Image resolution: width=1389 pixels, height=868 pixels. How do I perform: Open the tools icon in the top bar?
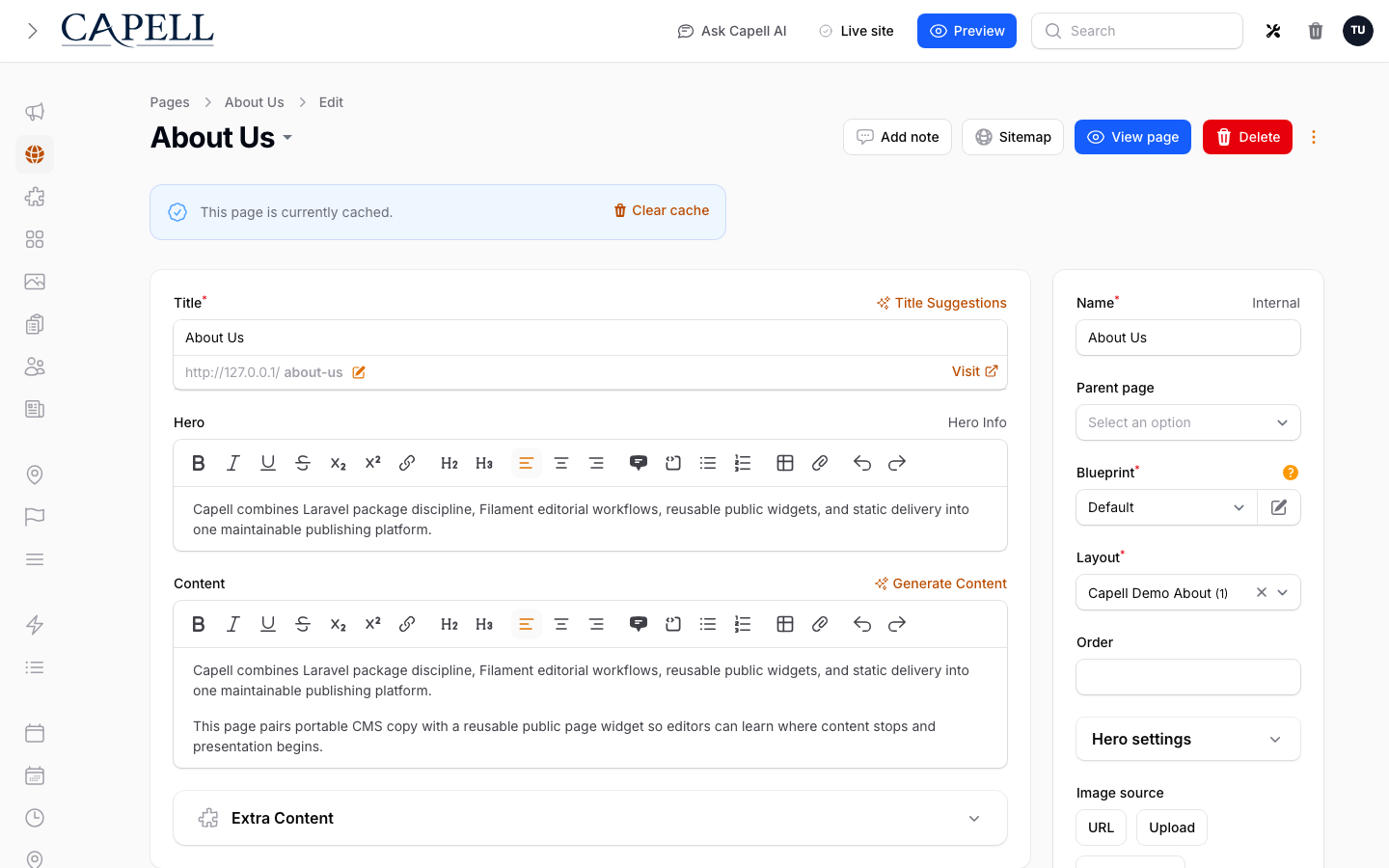tap(1273, 31)
